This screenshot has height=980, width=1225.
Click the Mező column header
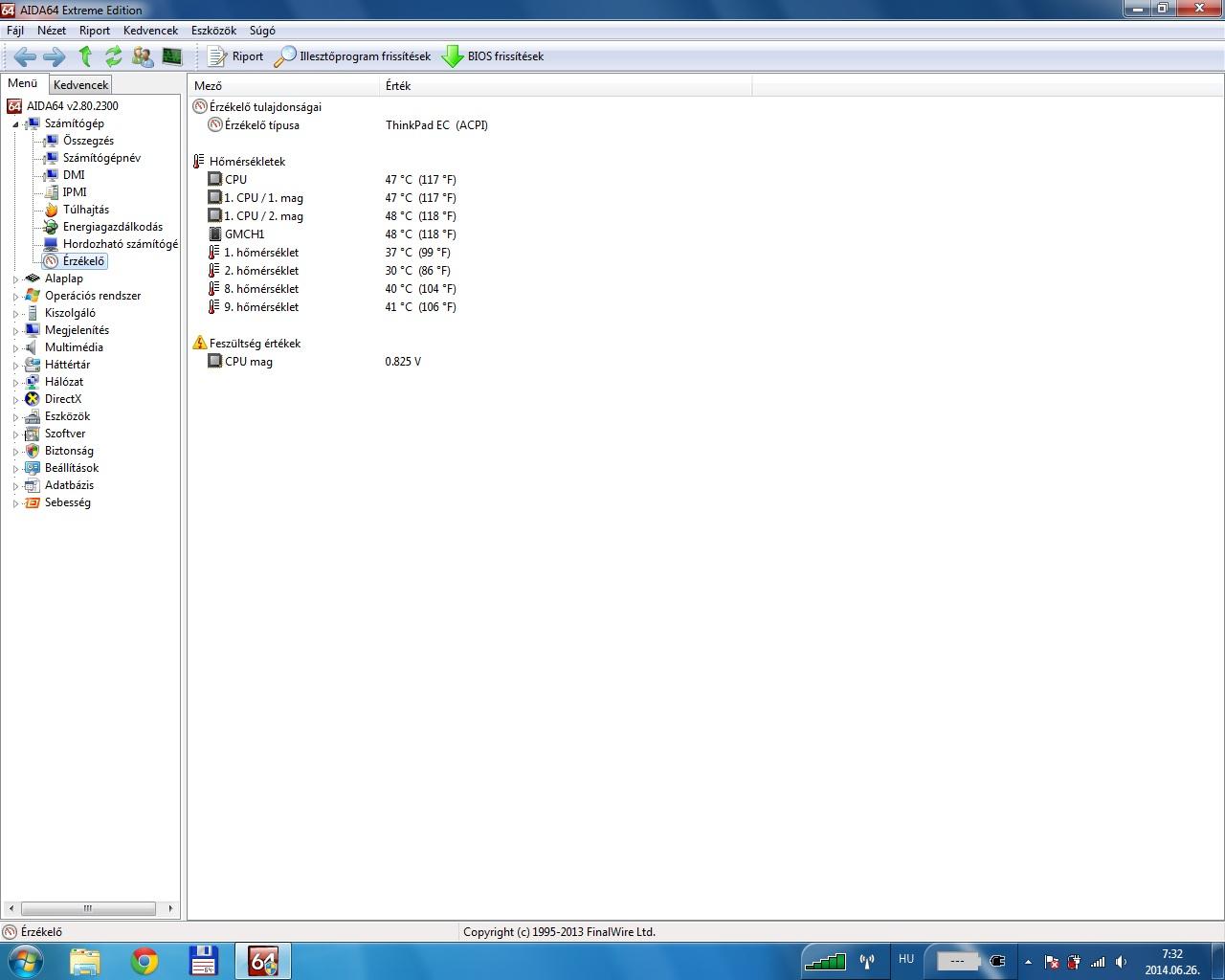pos(284,86)
